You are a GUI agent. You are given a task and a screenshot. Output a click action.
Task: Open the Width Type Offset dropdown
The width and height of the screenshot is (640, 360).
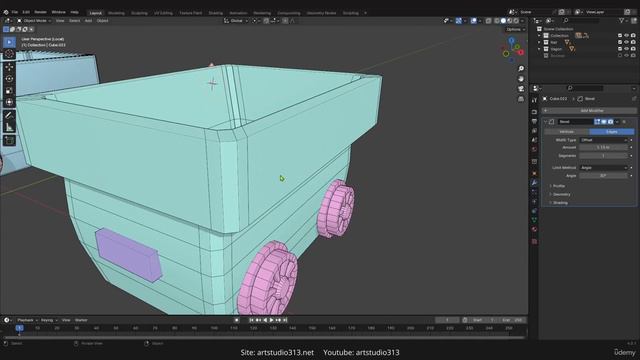[x=603, y=140]
